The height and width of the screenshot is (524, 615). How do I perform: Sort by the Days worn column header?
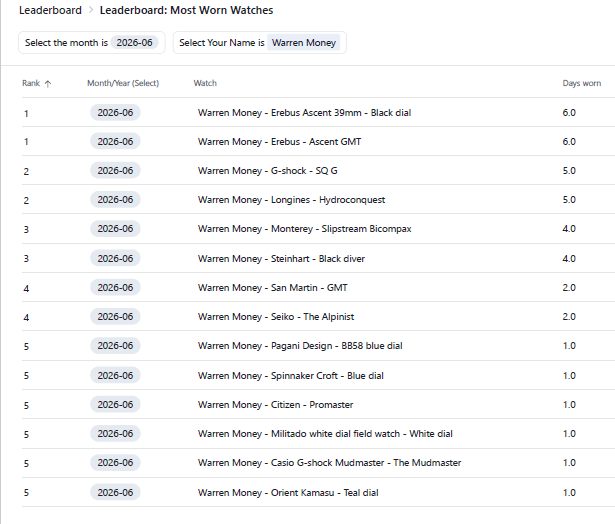581,83
